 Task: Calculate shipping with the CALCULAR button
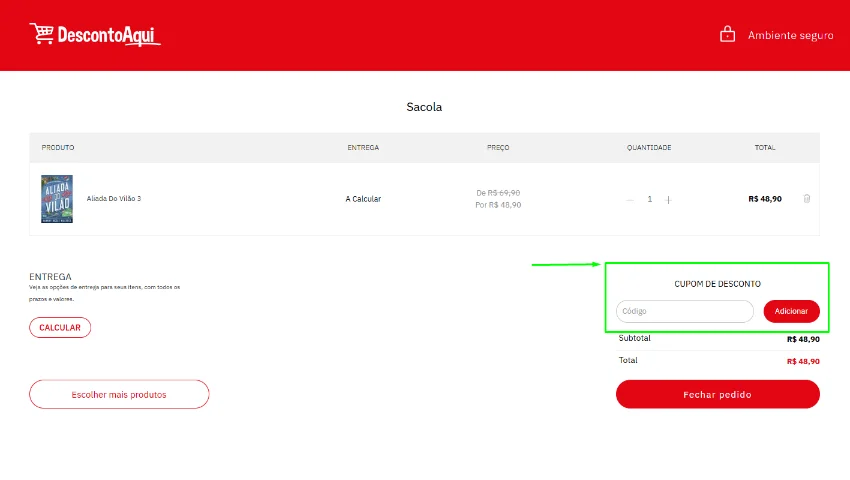coord(60,328)
